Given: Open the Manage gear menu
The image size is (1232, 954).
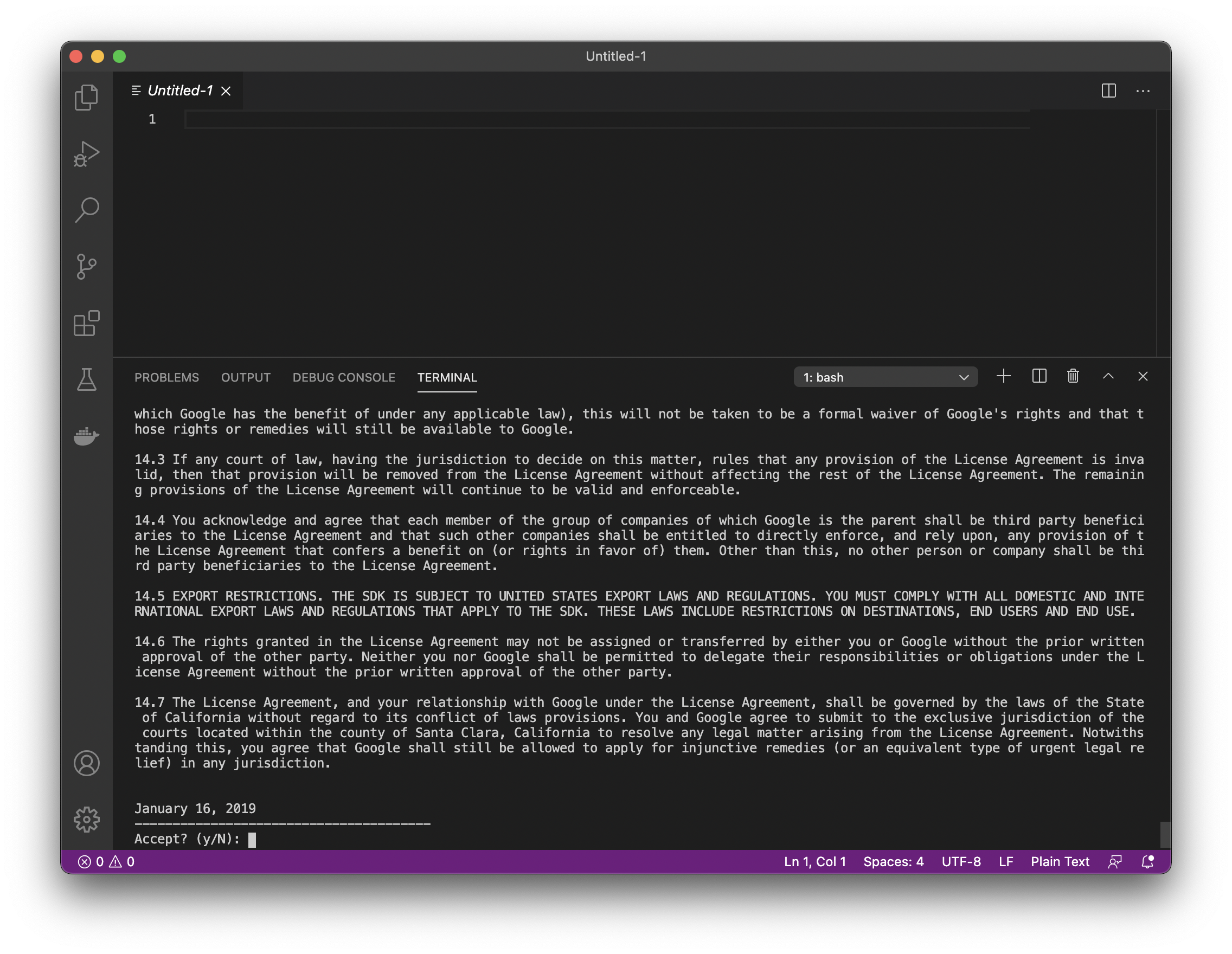Looking at the screenshot, I should pyautogui.click(x=86, y=819).
